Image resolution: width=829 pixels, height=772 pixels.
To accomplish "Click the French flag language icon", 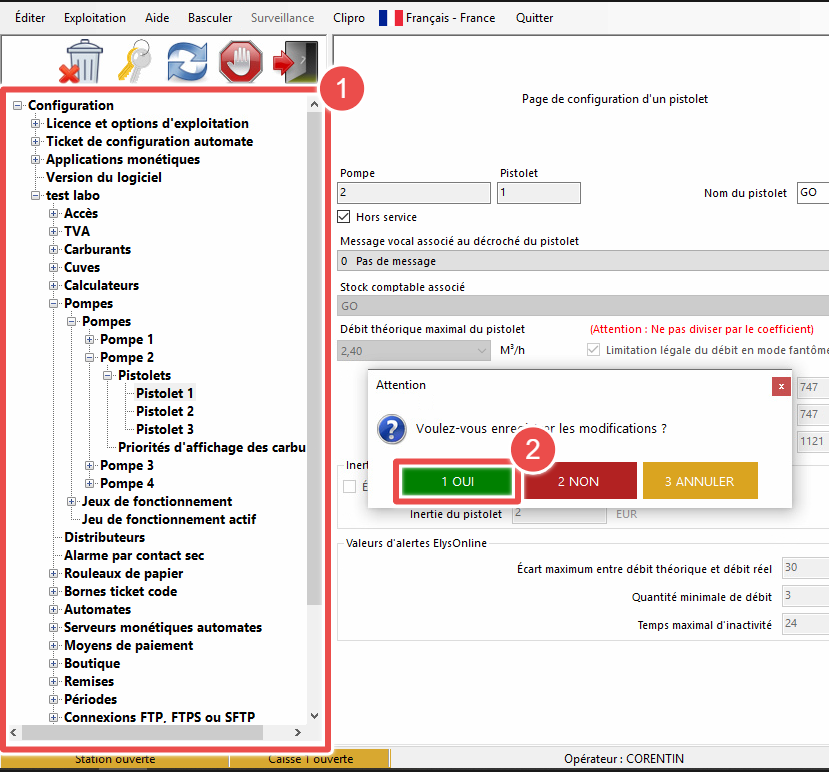I will pyautogui.click(x=390, y=18).
